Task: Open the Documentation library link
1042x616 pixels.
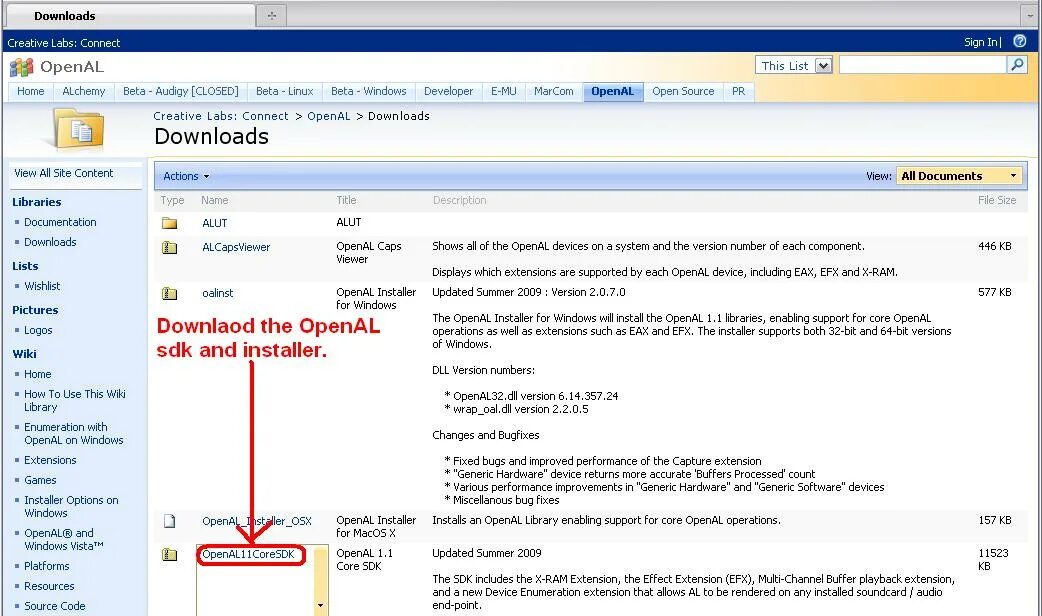Action: (60, 222)
